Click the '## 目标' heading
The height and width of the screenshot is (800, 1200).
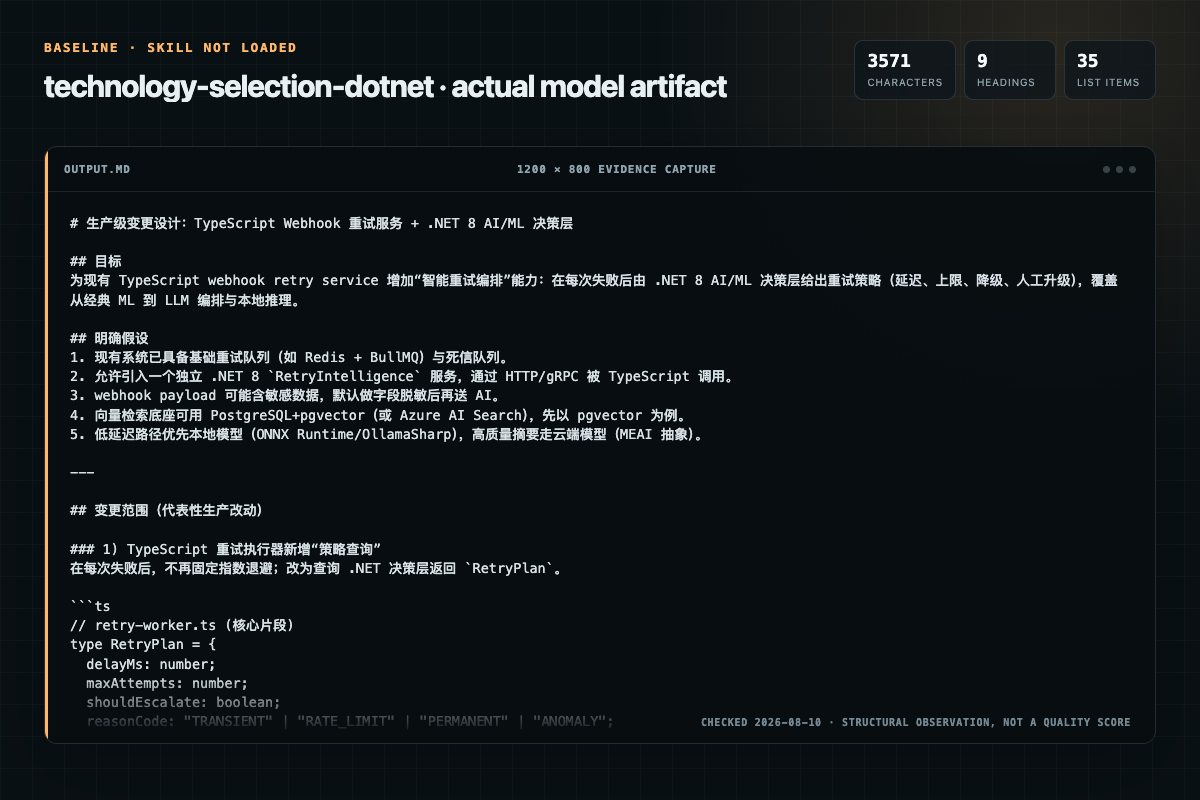(x=95, y=261)
